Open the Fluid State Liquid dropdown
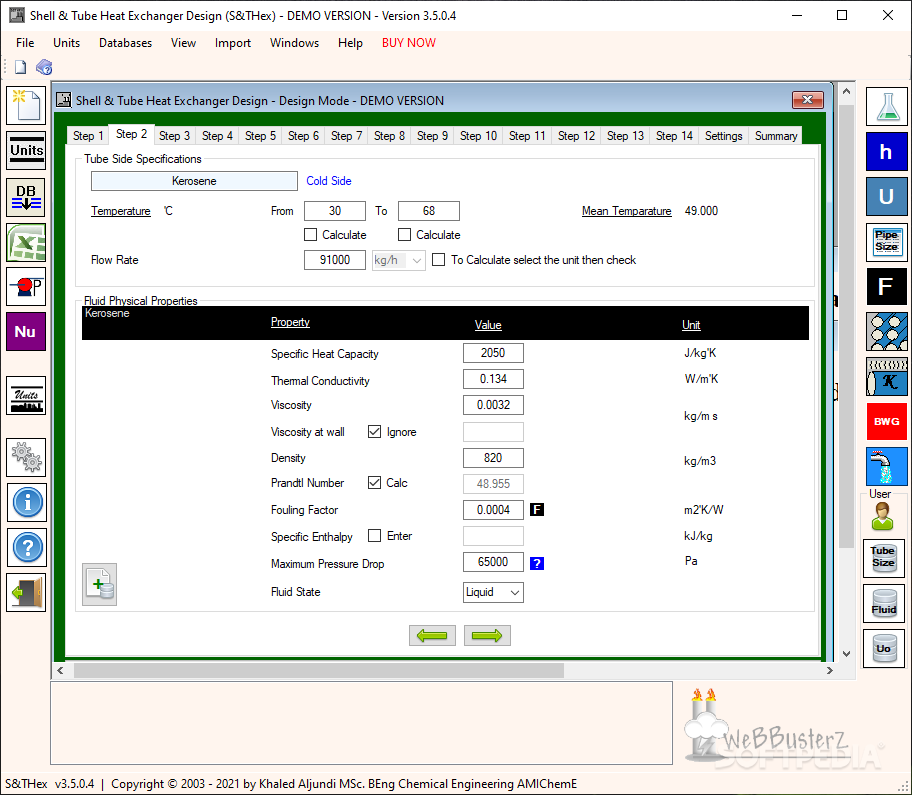This screenshot has height=795, width=912. tap(493, 592)
